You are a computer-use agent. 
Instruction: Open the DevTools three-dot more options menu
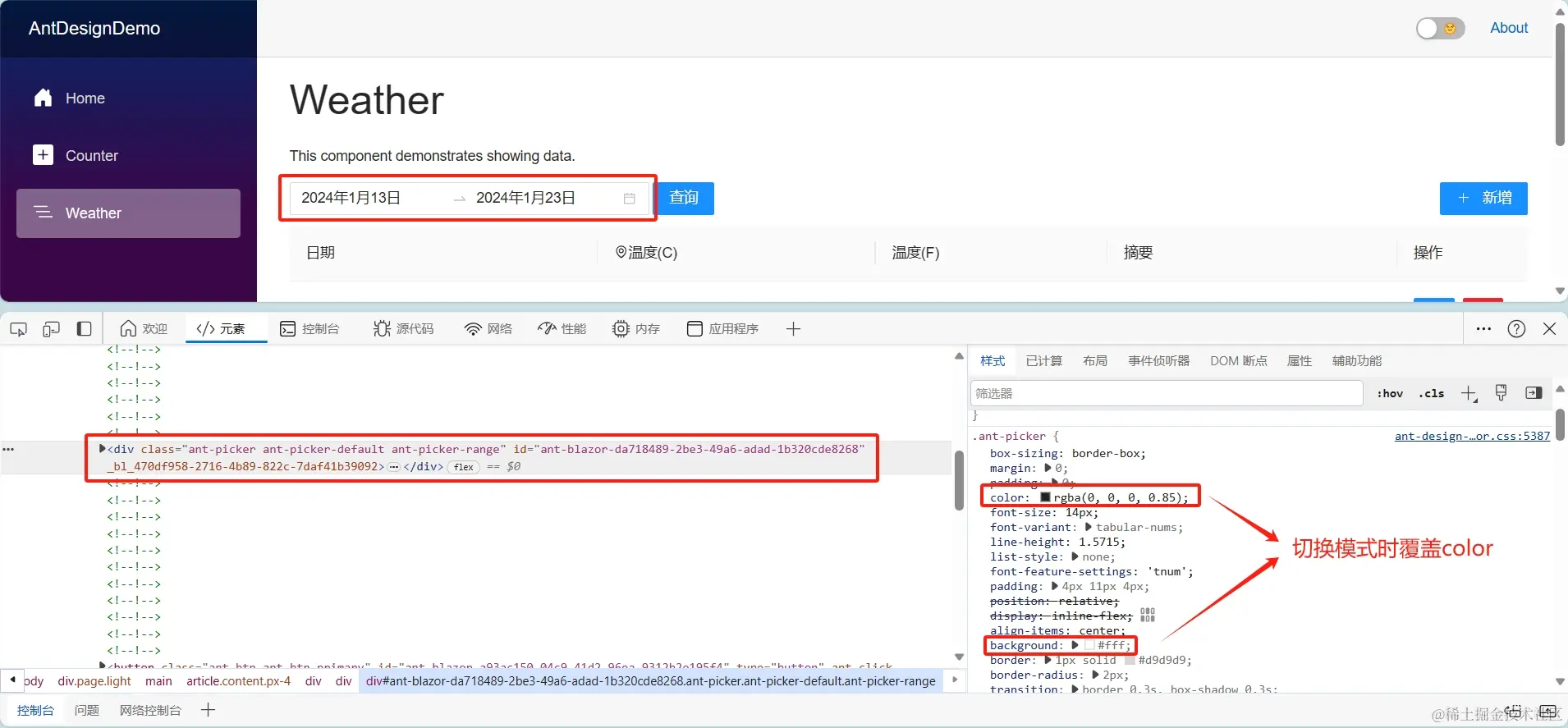(x=1483, y=329)
